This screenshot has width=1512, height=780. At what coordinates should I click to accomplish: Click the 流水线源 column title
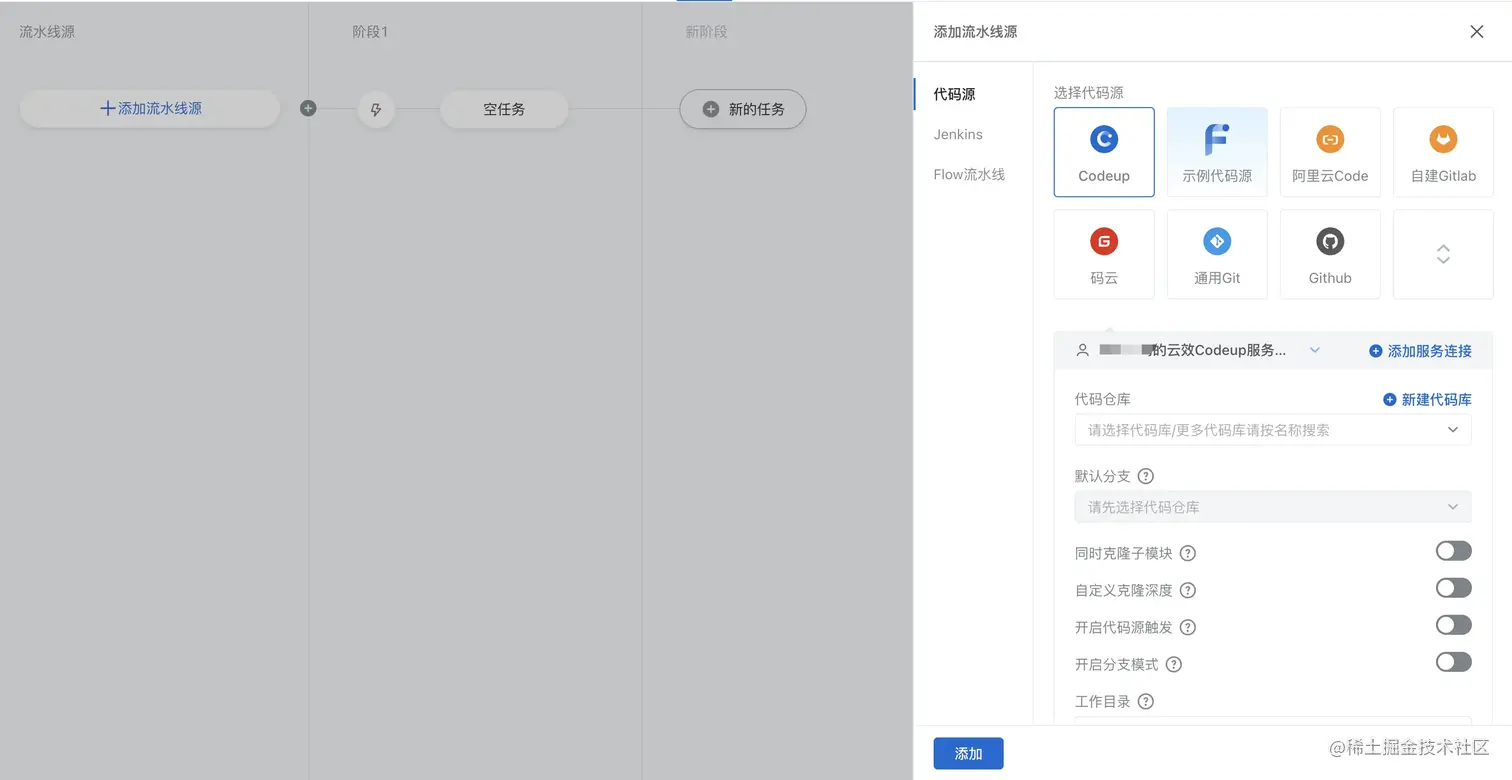47,32
